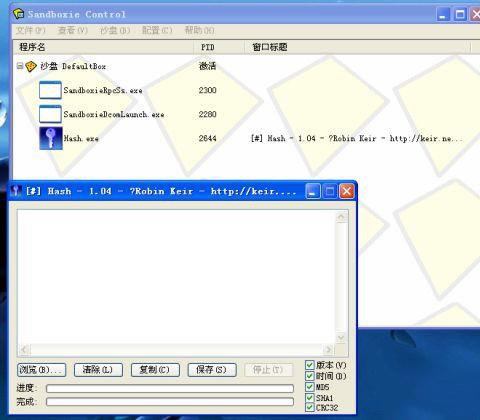Viewport: 480px width, 420px height.
Task: Click the 浏览(B)... browse button
Action: [42, 370]
